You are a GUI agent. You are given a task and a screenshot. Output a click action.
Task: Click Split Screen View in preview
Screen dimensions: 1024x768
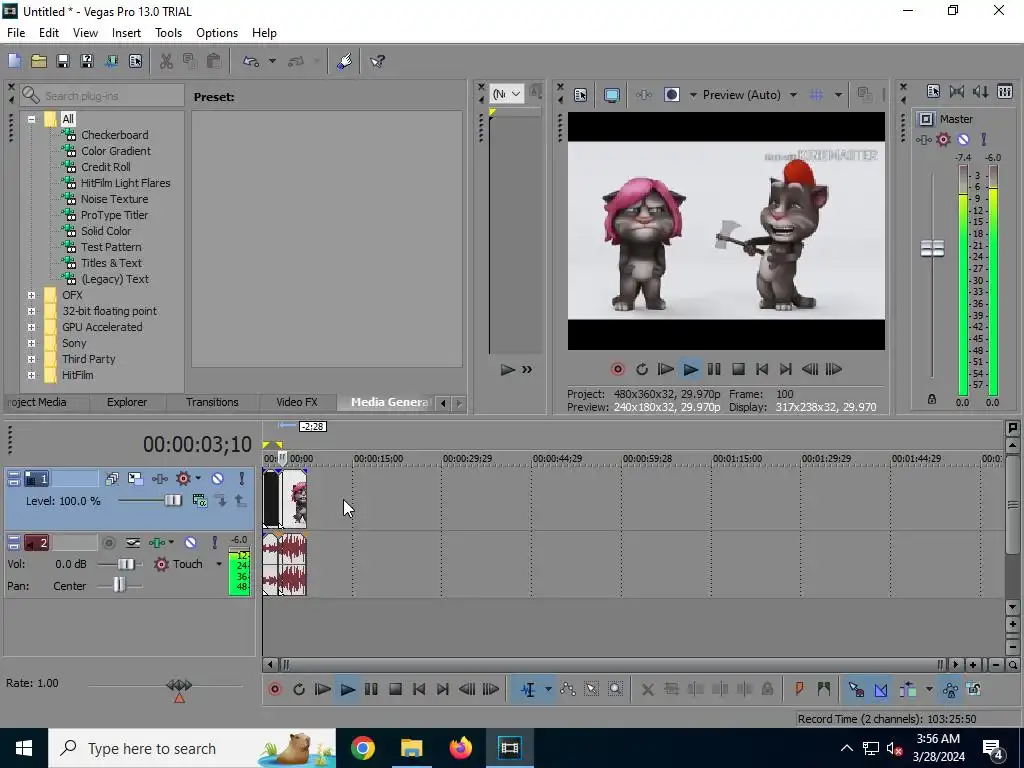(x=671, y=95)
